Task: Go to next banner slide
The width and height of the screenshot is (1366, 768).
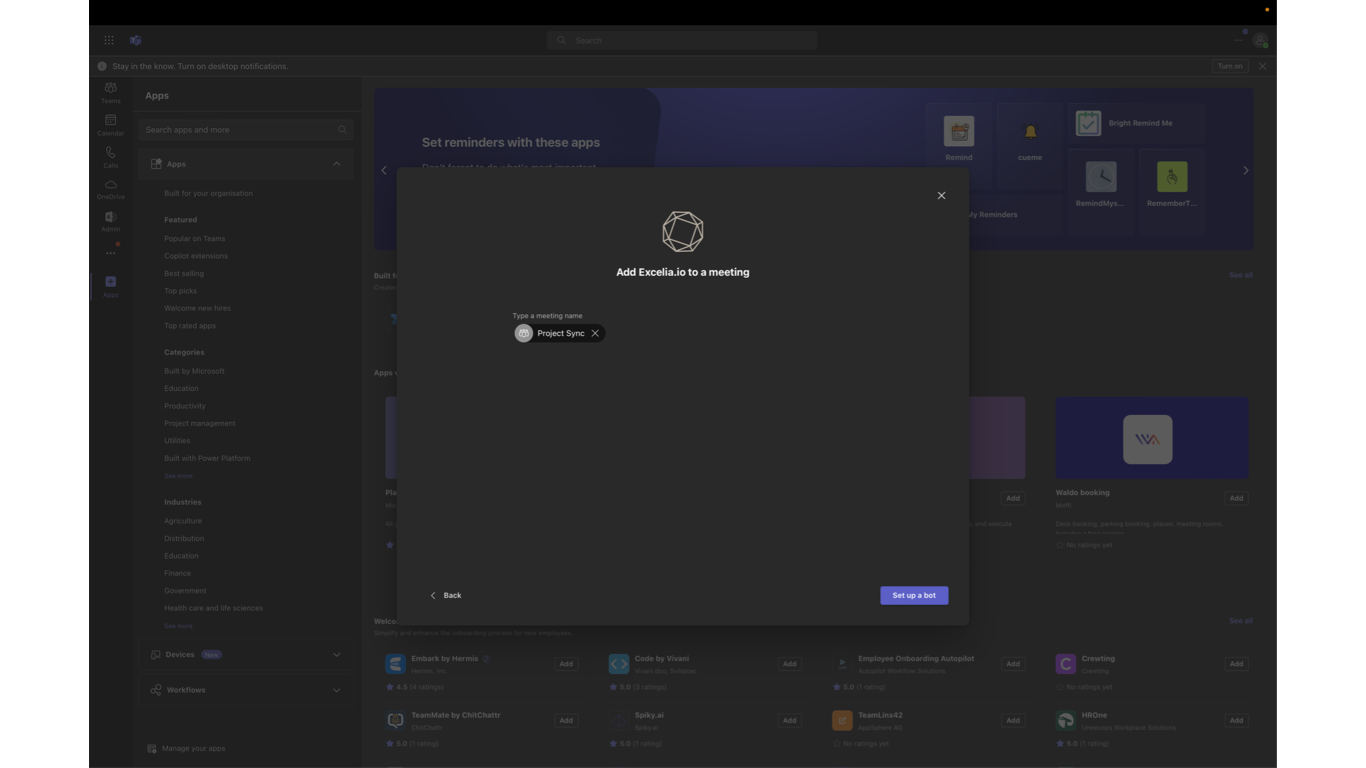Action: click(x=1245, y=170)
